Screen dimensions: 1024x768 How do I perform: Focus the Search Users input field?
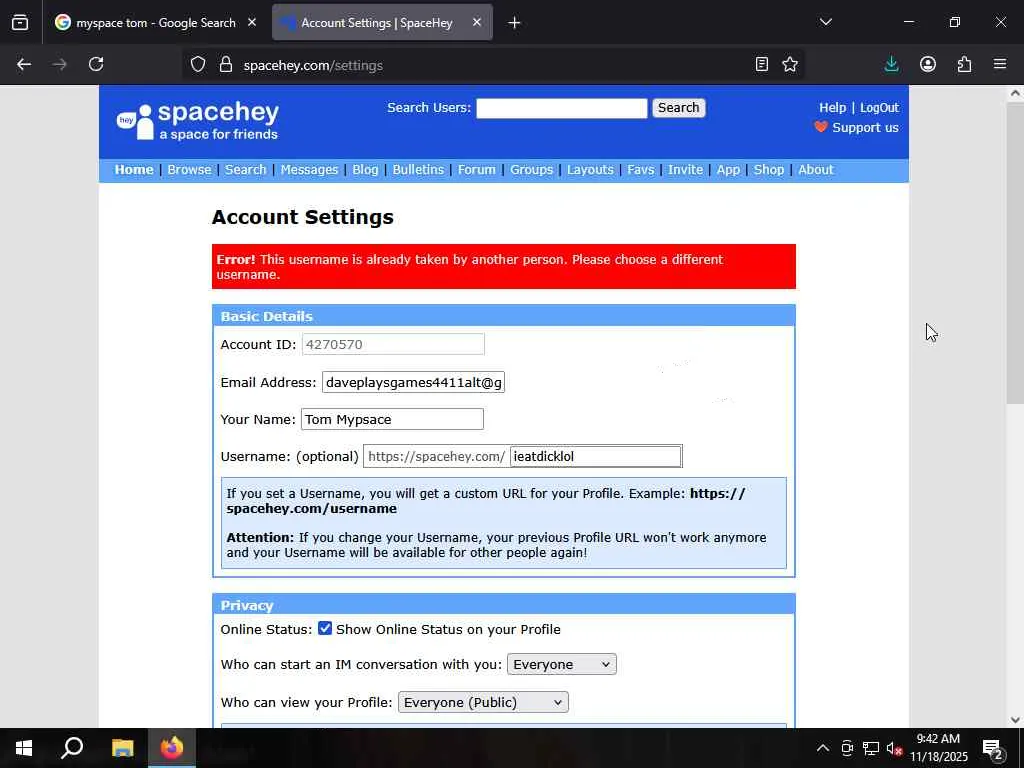(x=562, y=108)
